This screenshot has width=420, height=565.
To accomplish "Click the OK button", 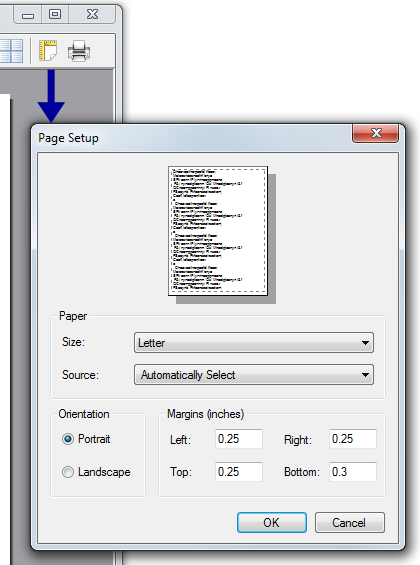I will [272, 522].
